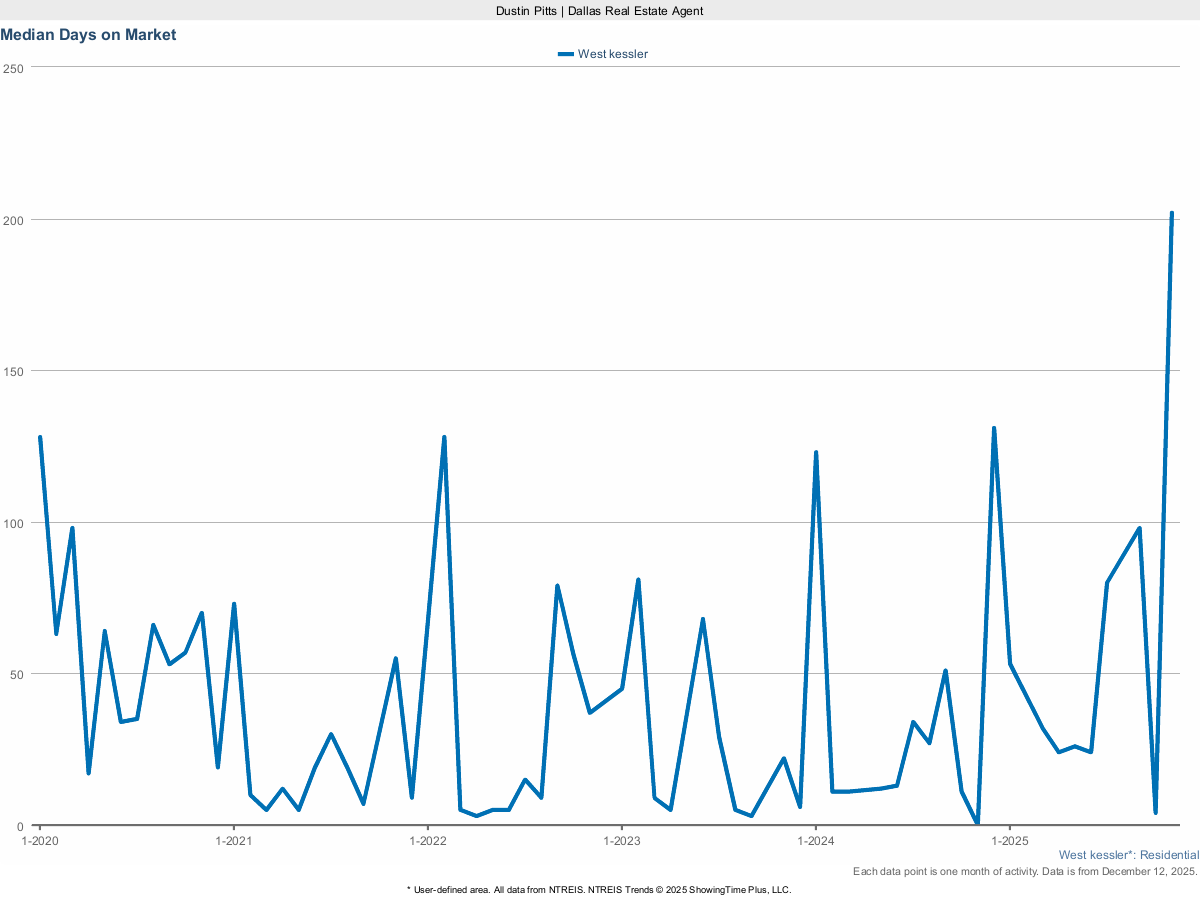Select the blue legend indicator above the chart
Image resolution: width=1200 pixels, height=900 pixels.
564,54
